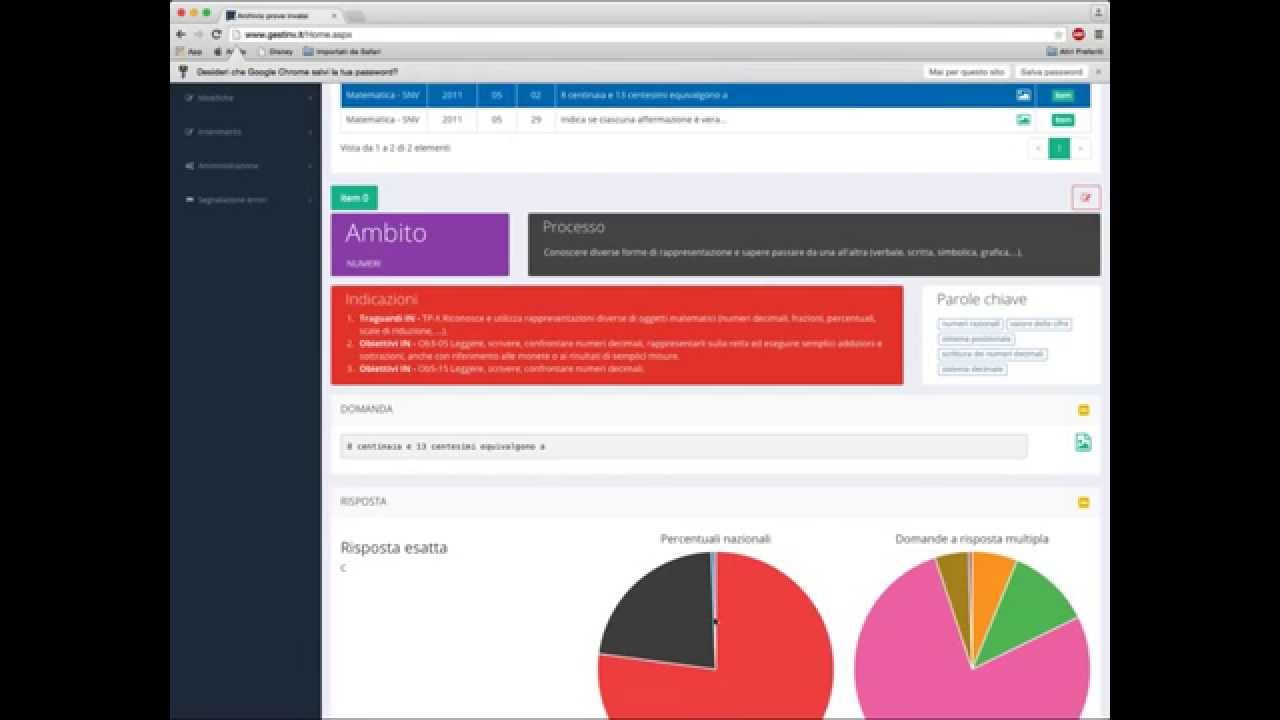Click the red edit icon beside Item 0
This screenshot has height=720, width=1280.
(x=1086, y=197)
